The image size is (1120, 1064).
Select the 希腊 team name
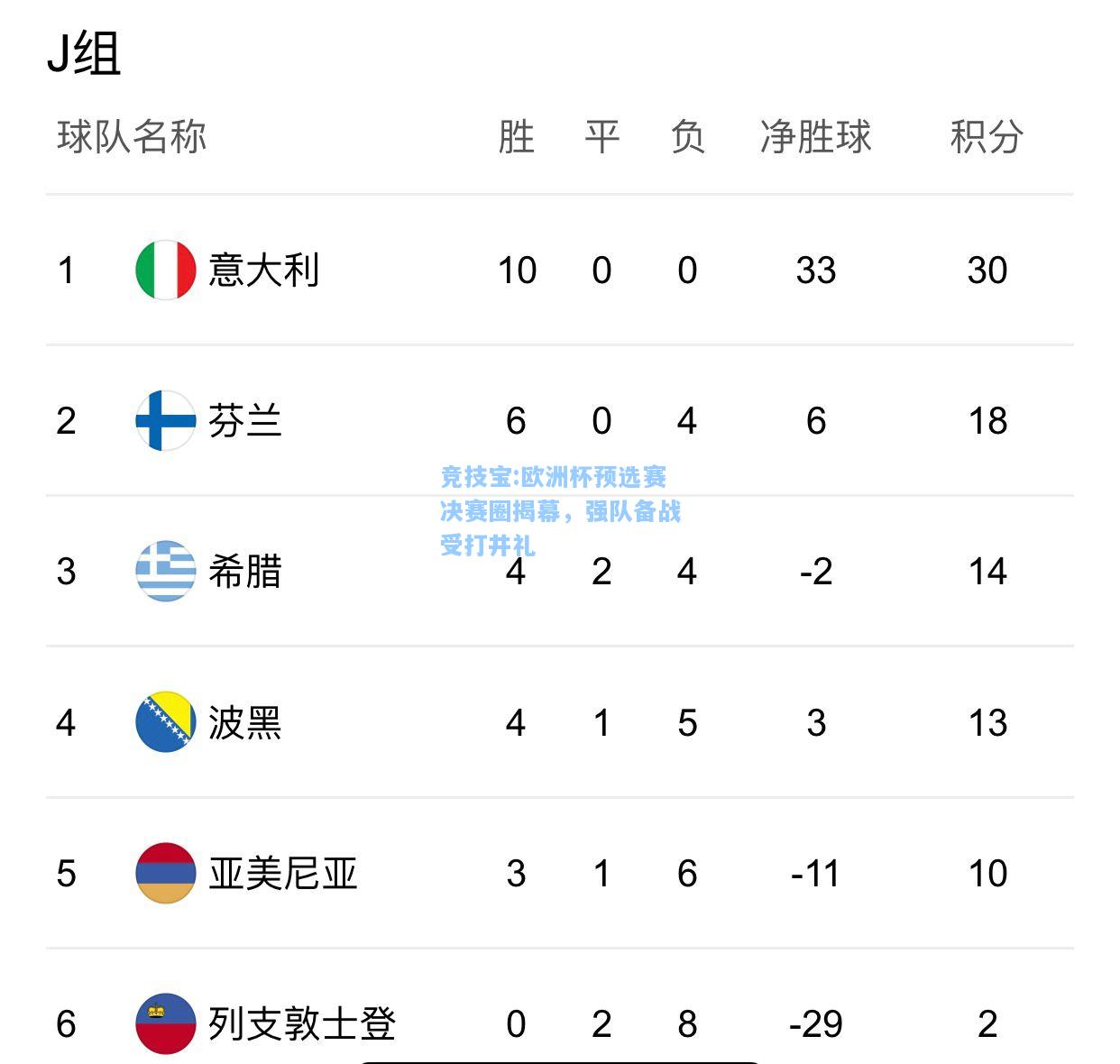[245, 571]
